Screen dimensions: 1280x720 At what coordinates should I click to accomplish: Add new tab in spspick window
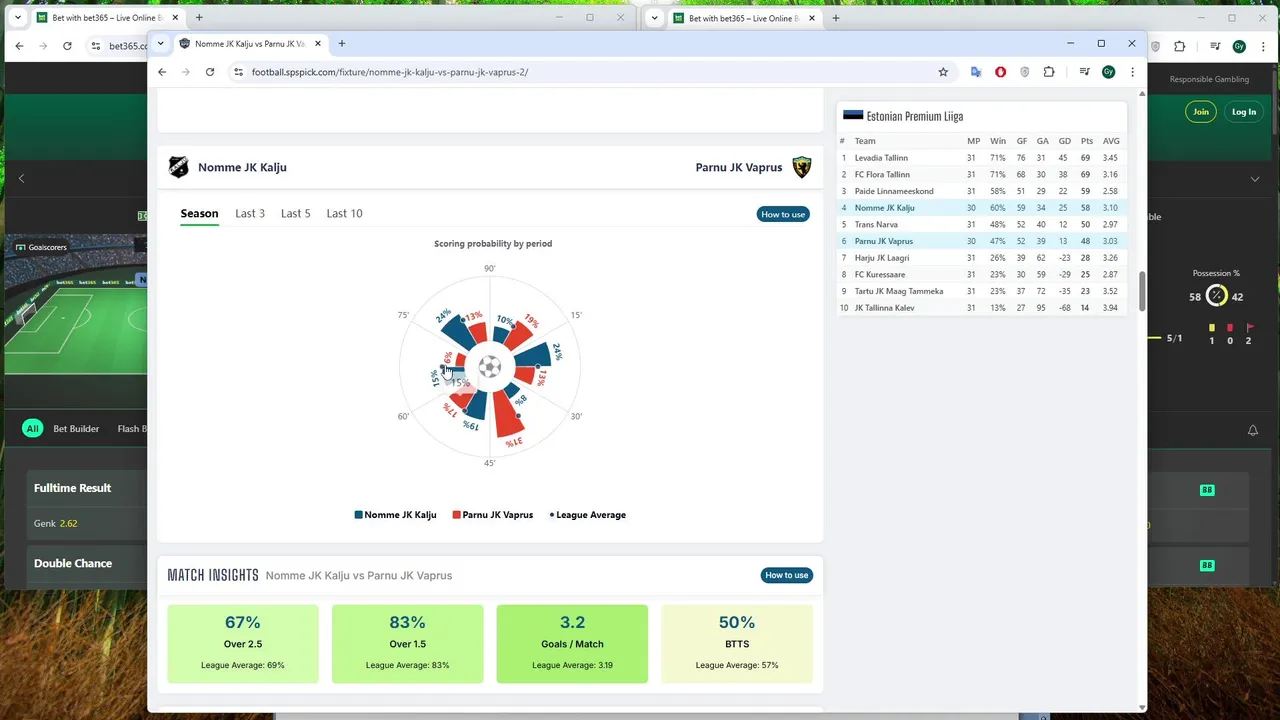(x=342, y=44)
